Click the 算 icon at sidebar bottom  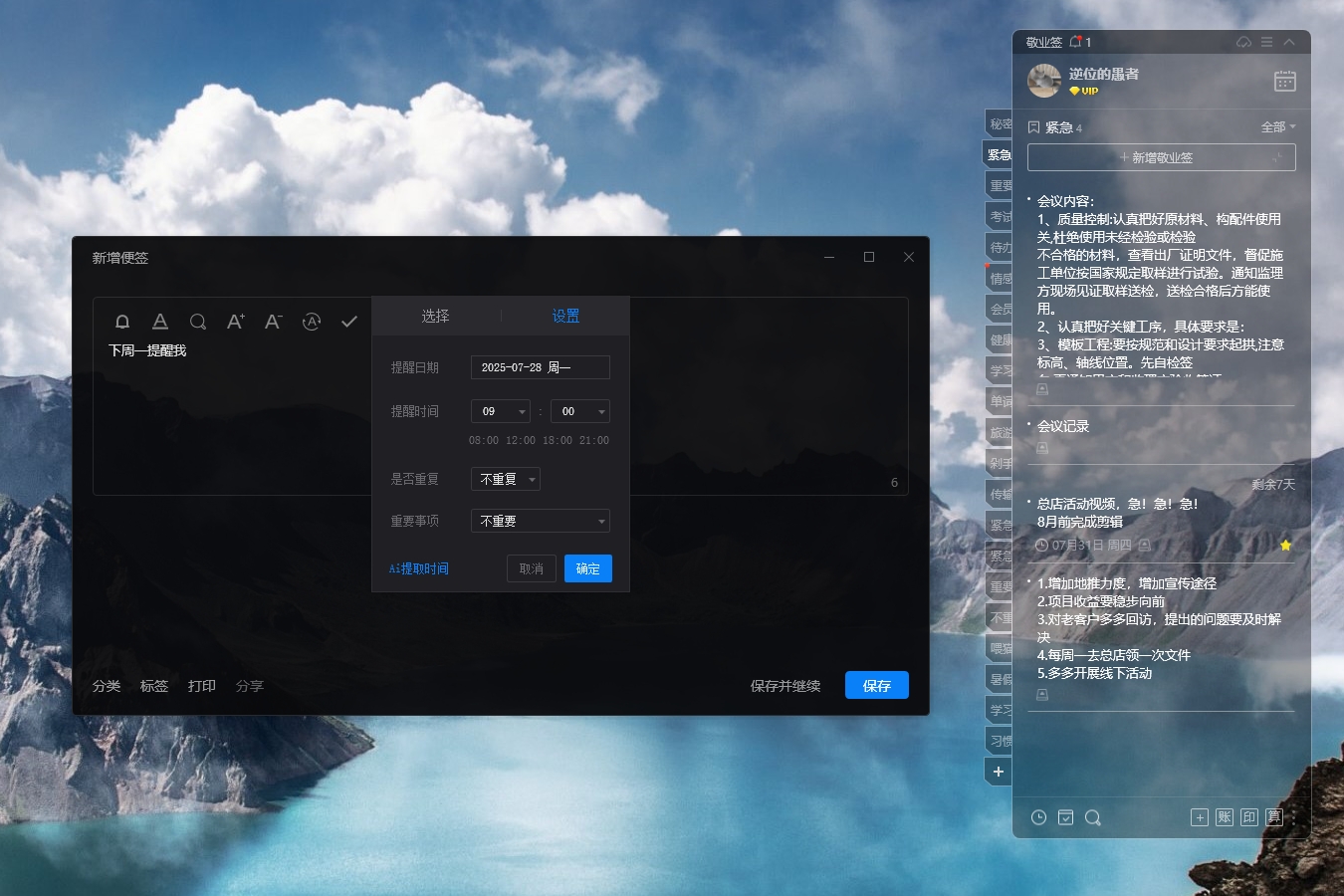(x=1274, y=817)
